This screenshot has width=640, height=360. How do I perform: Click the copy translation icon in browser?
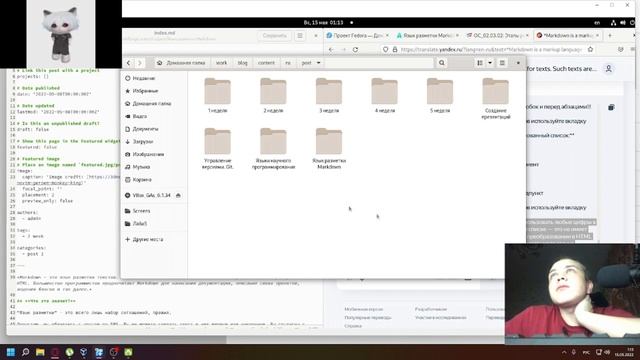click(611, 107)
